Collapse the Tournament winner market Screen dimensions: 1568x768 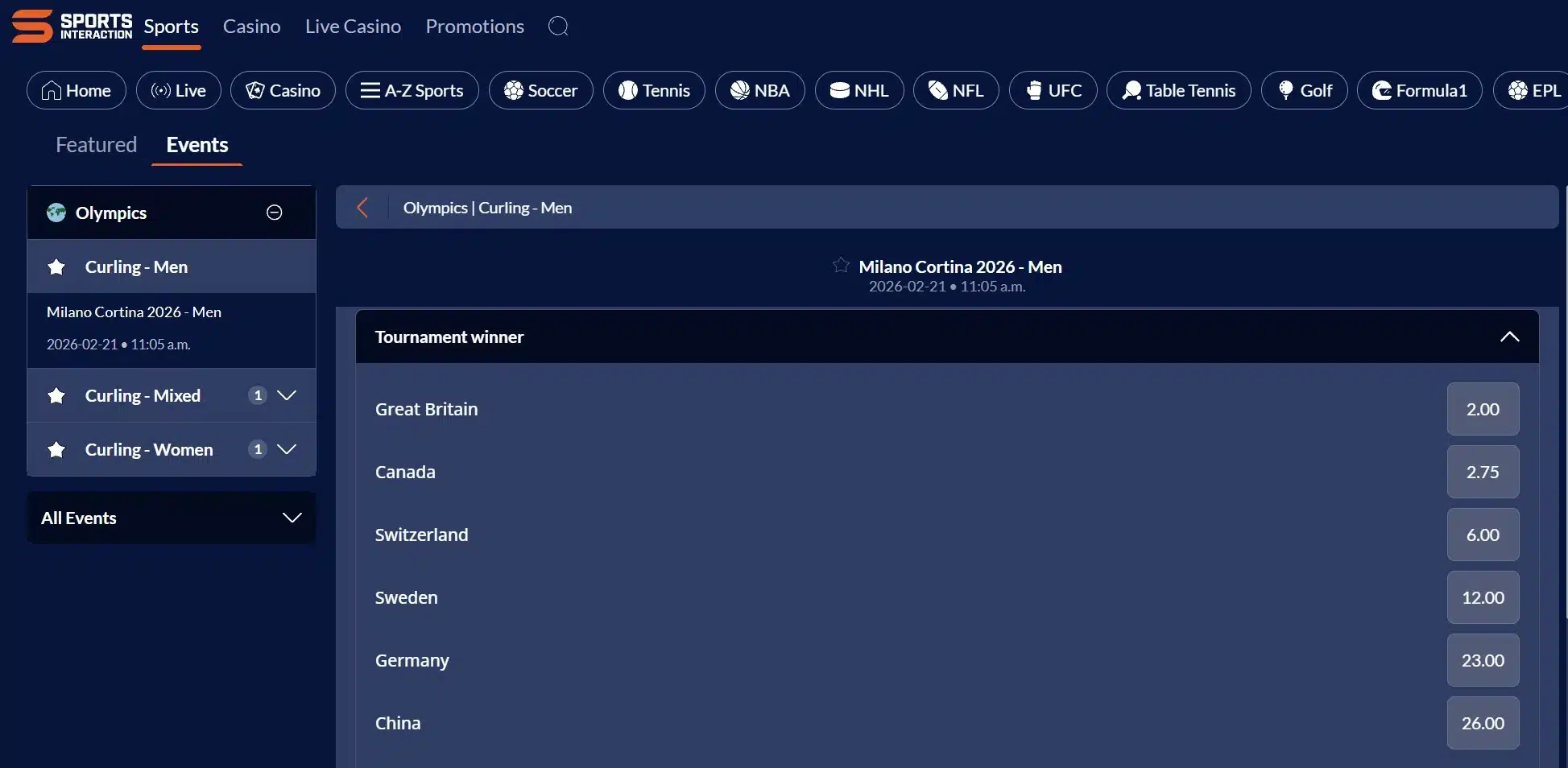click(x=1509, y=337)
